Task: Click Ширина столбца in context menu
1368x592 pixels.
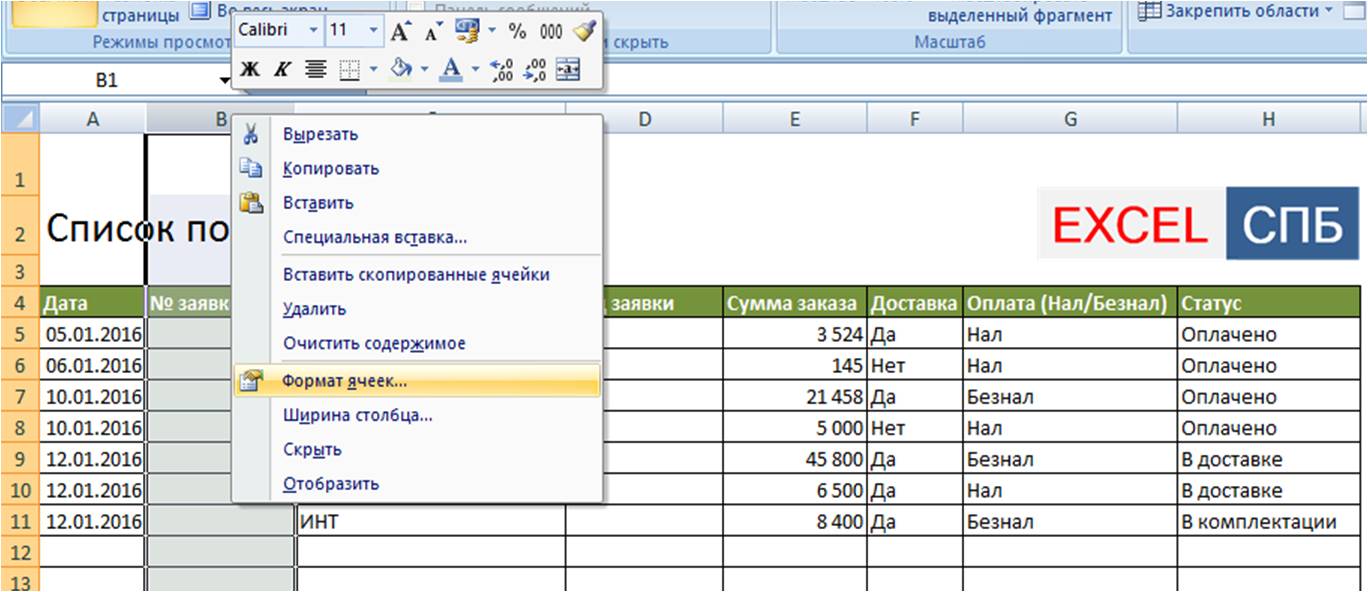Action: coord(357,415)
